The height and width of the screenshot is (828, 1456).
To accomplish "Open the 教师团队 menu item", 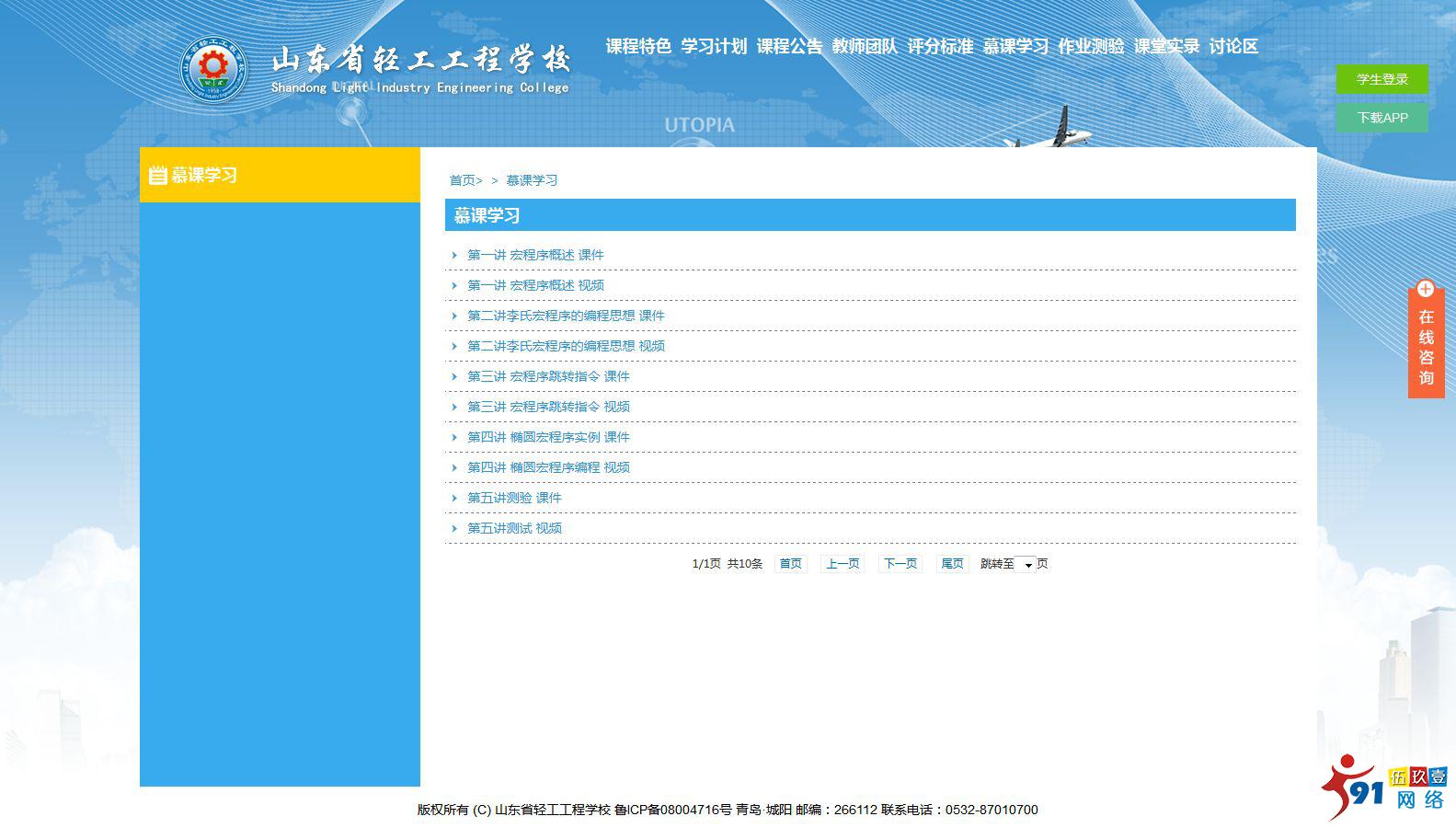I will click(865, 46).
